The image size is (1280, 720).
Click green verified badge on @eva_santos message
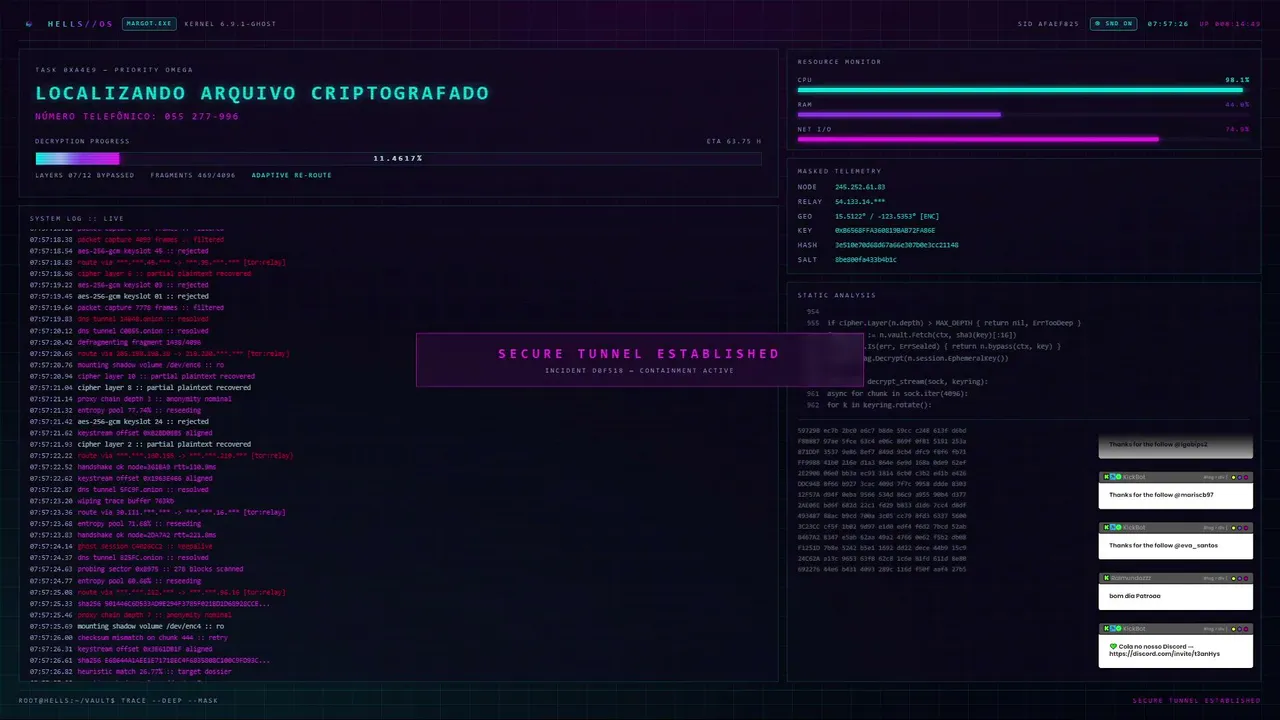[x=1118, y=527]
